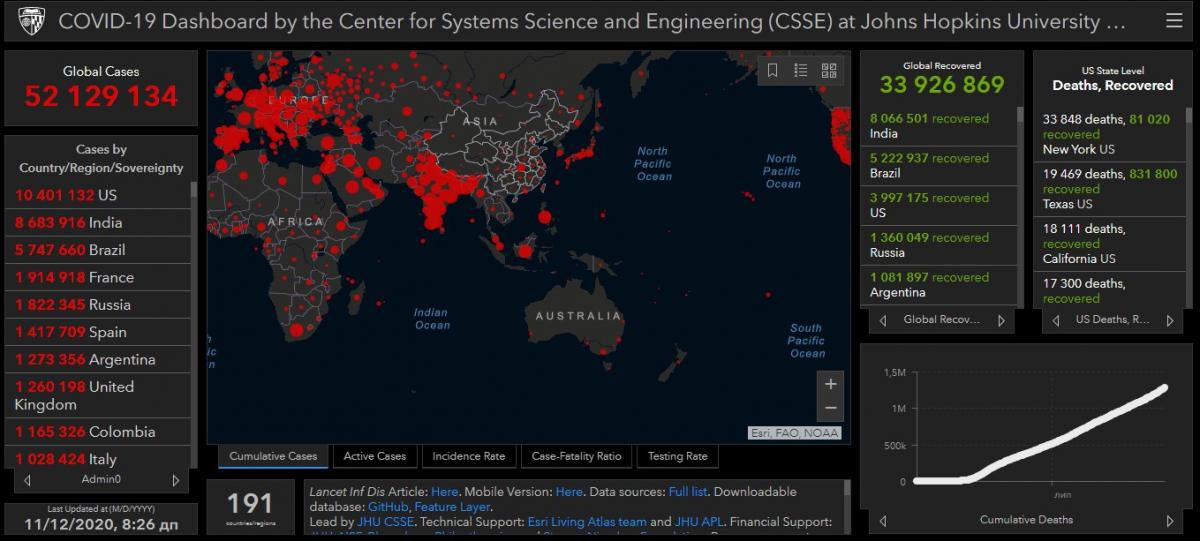Select France in cases list

pyautogui.click(x=98, y=277)
